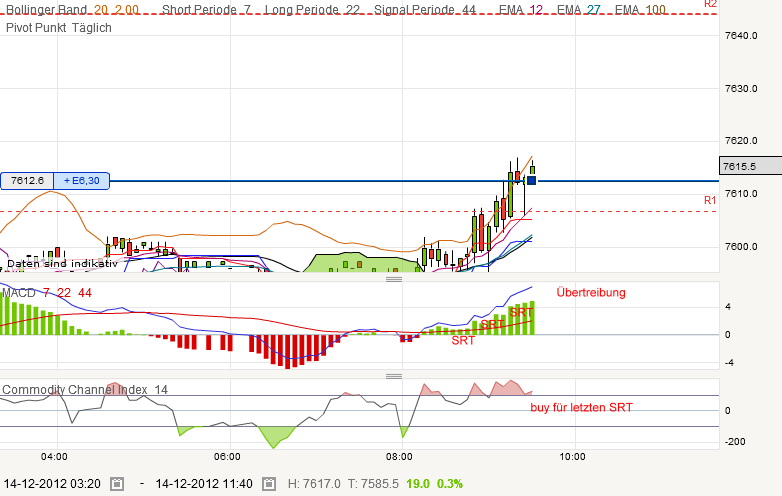Click the Pivot Punkt Täglich label
This screenshot has height=496, width=782.
tap(58, 28)
